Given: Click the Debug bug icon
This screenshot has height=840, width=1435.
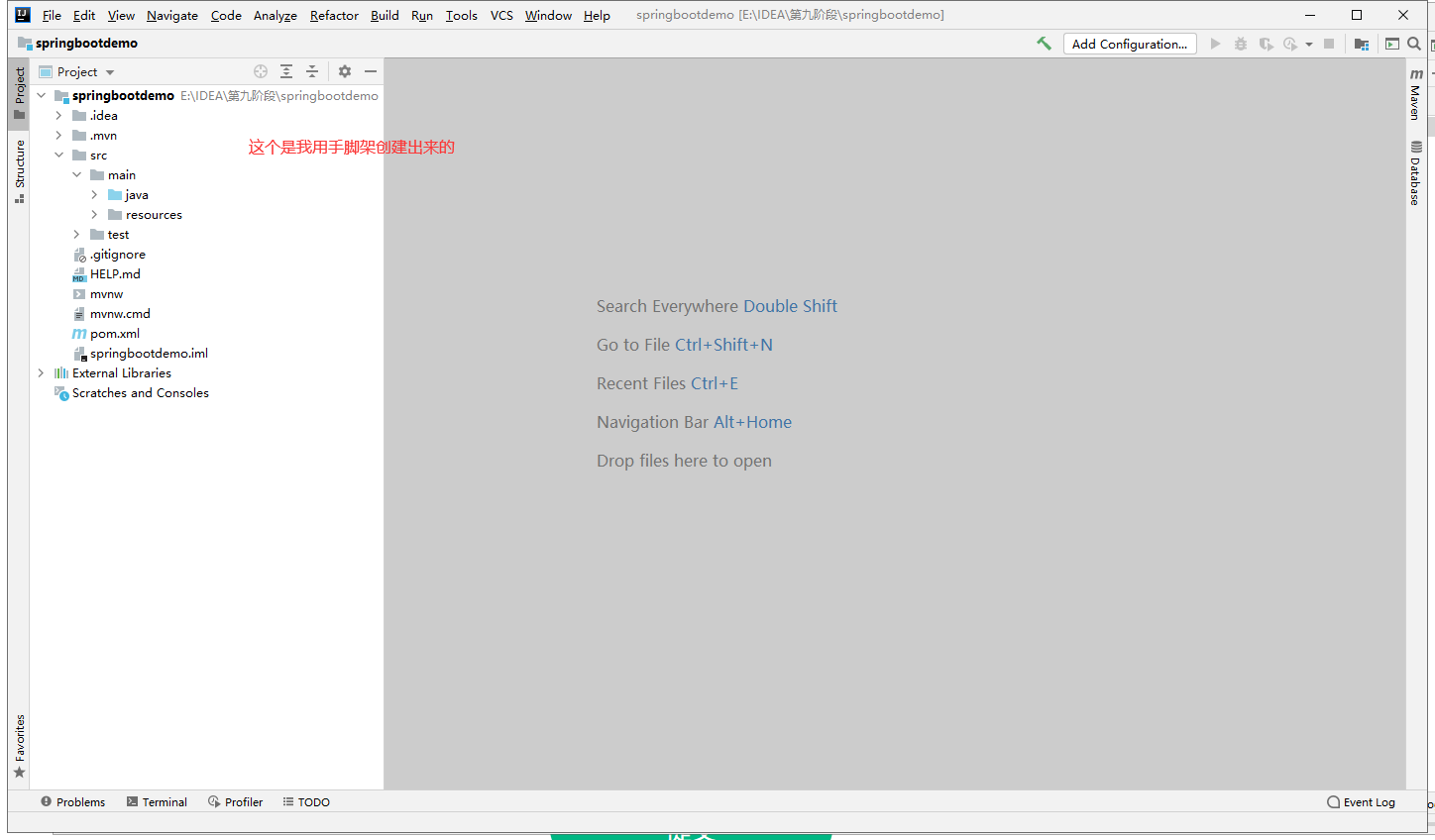Looking at the screenshot, I should point(1241,44).
